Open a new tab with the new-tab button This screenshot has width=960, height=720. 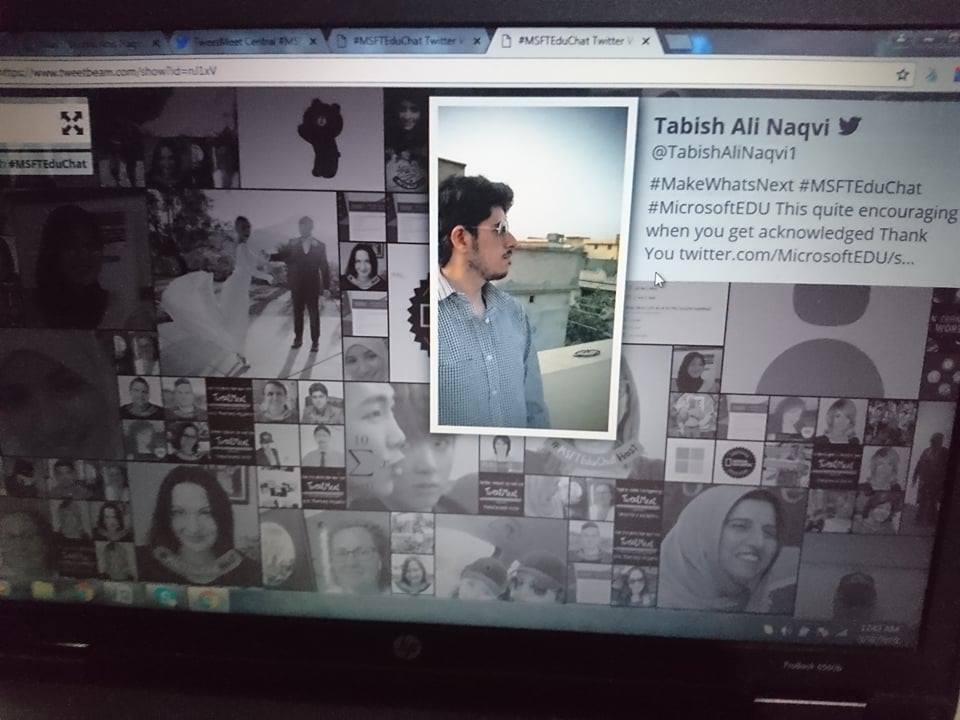click(686, 43)
